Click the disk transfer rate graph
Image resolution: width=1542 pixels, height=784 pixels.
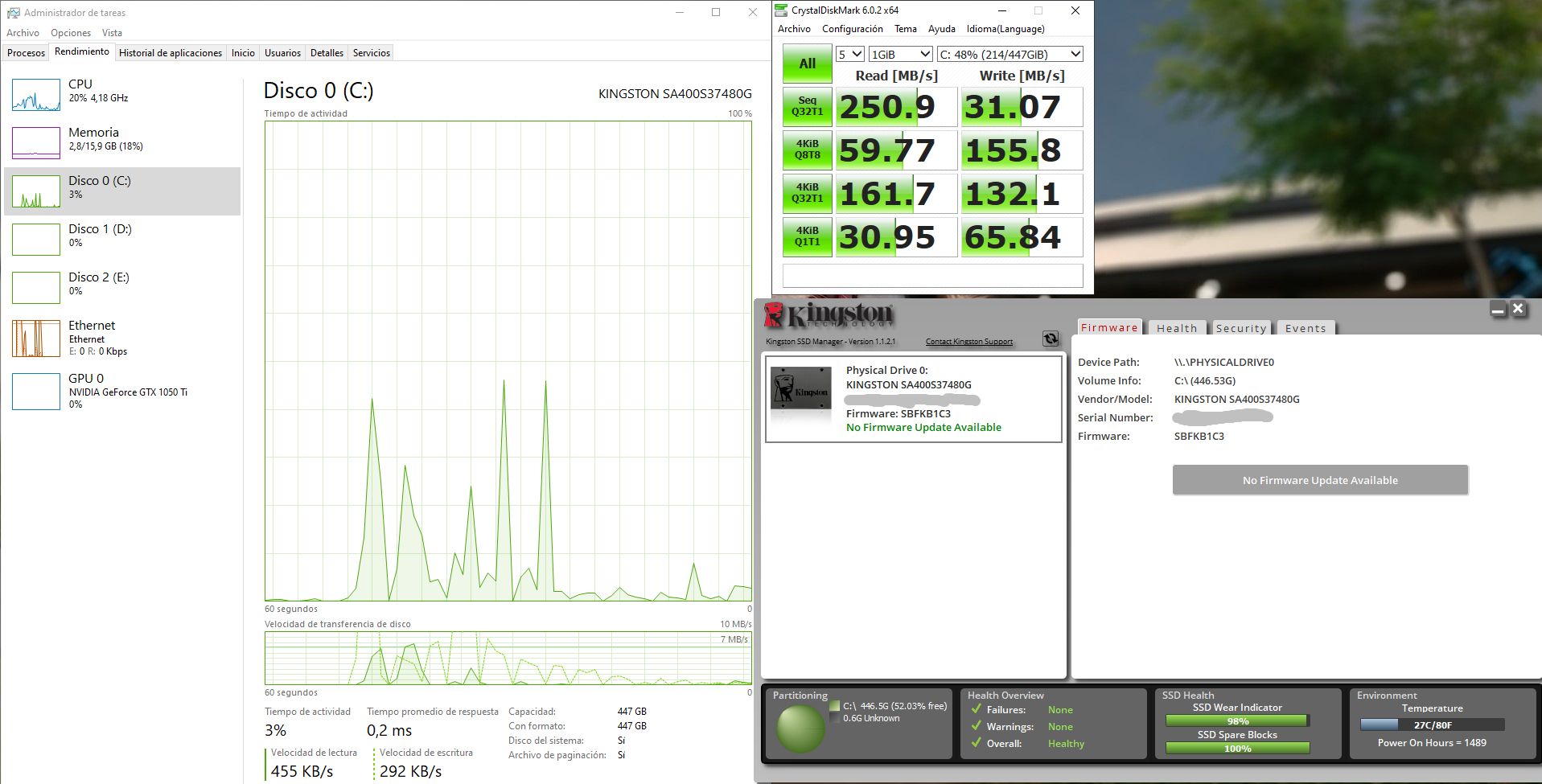508,659
